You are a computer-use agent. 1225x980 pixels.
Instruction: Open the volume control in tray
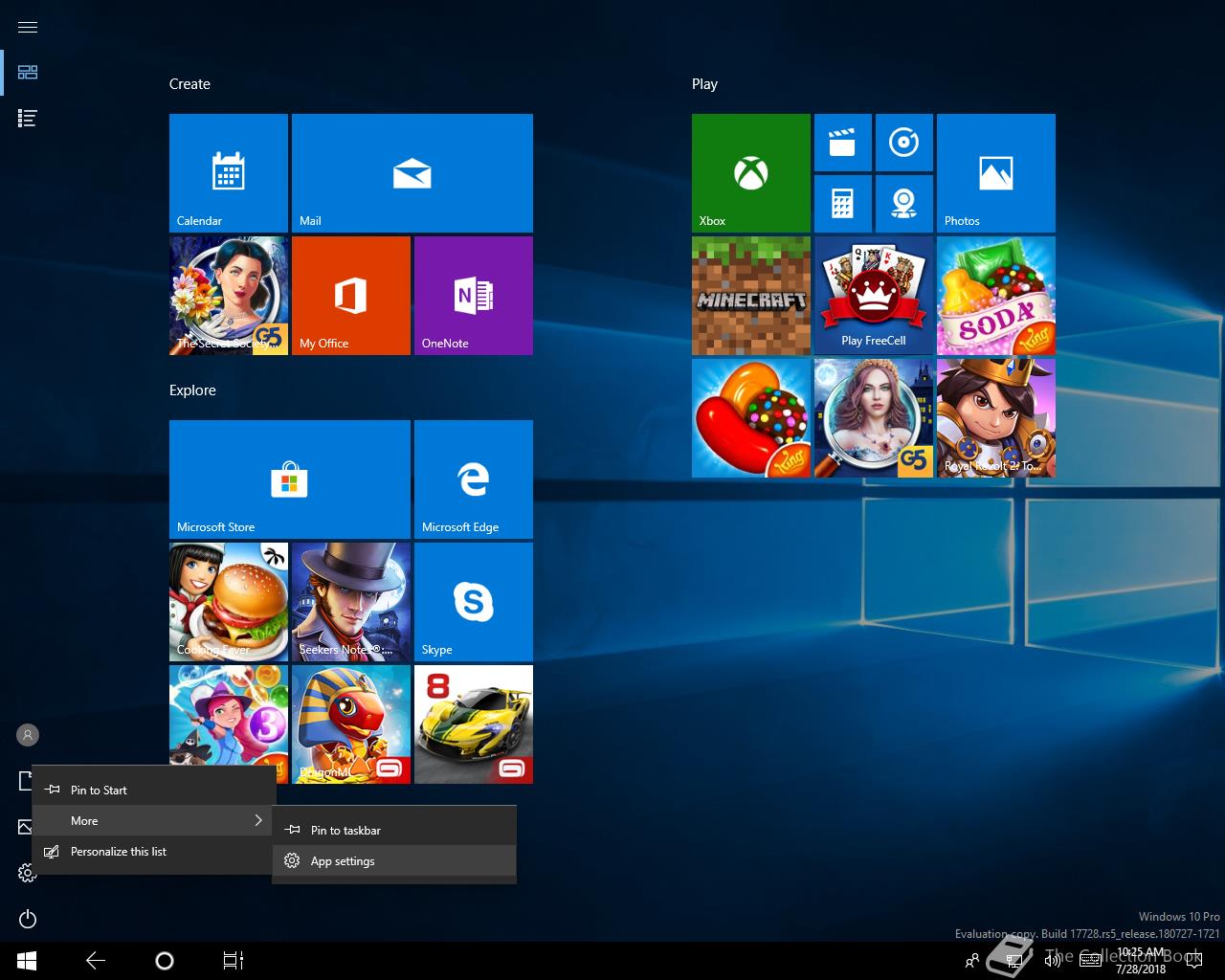pyautogui.click(x=1053, y=961)
